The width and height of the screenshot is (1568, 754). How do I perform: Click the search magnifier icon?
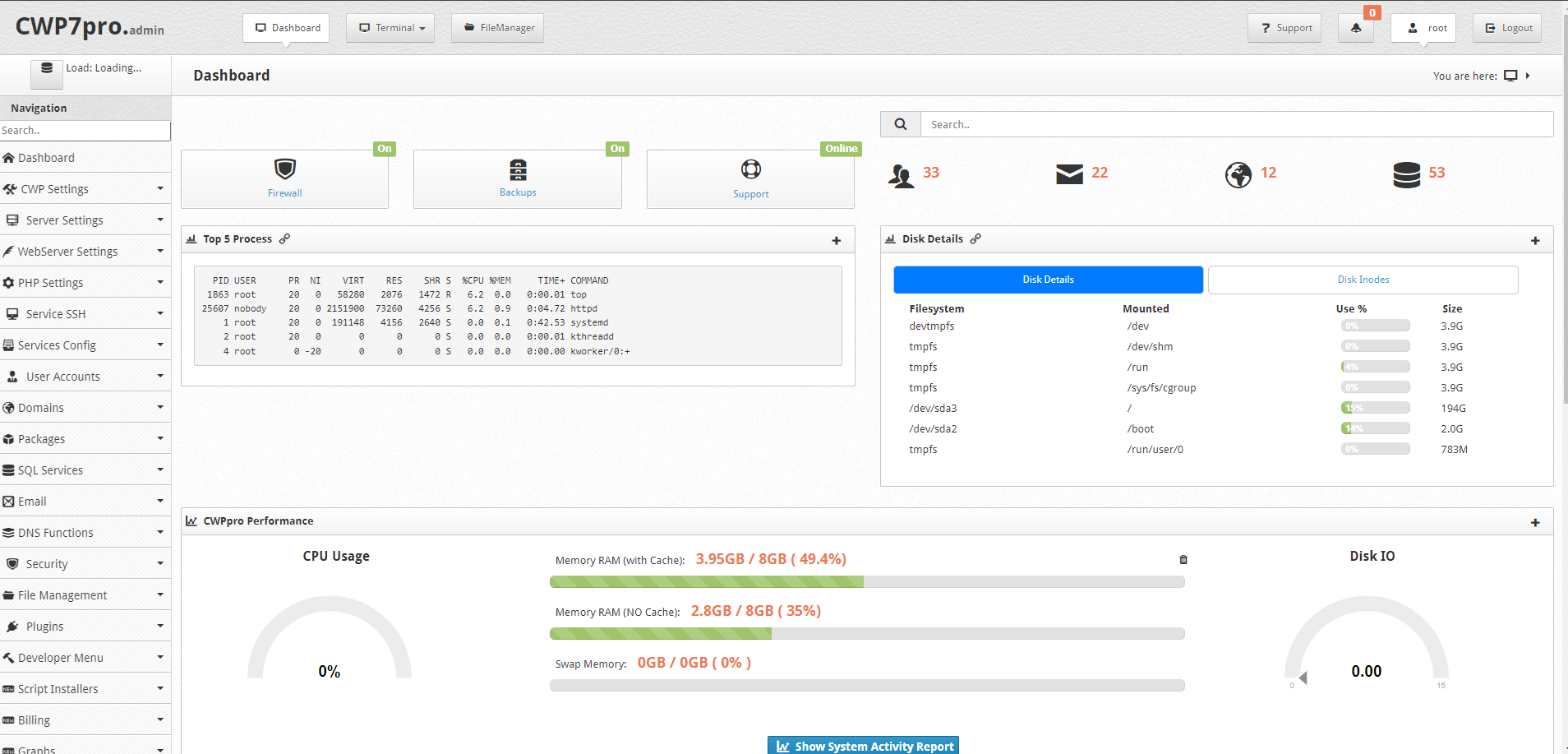click(901, 124)
